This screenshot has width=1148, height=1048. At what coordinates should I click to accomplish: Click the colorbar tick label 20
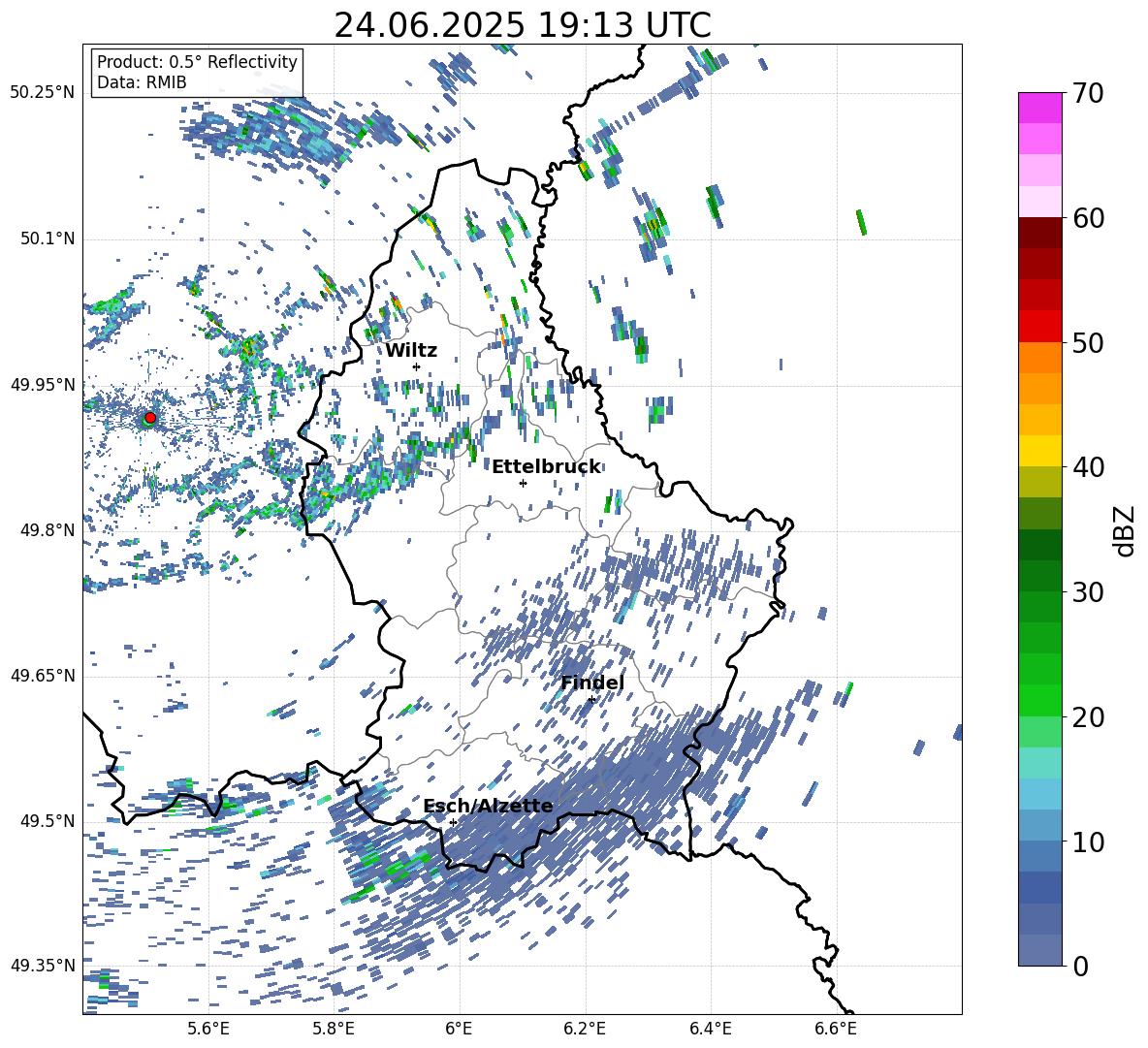pyautogui.click(x=1088, y=716)
